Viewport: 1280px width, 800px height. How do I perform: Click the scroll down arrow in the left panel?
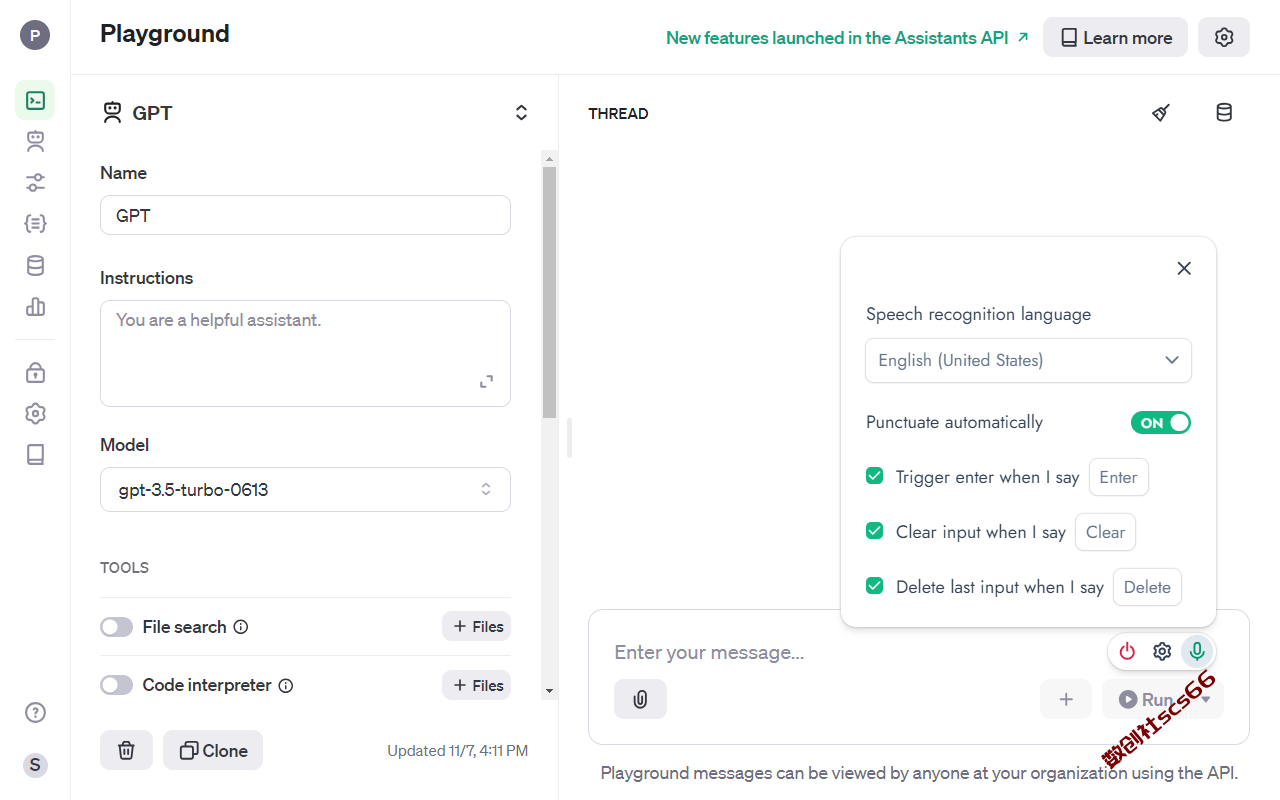coord(549,691)
